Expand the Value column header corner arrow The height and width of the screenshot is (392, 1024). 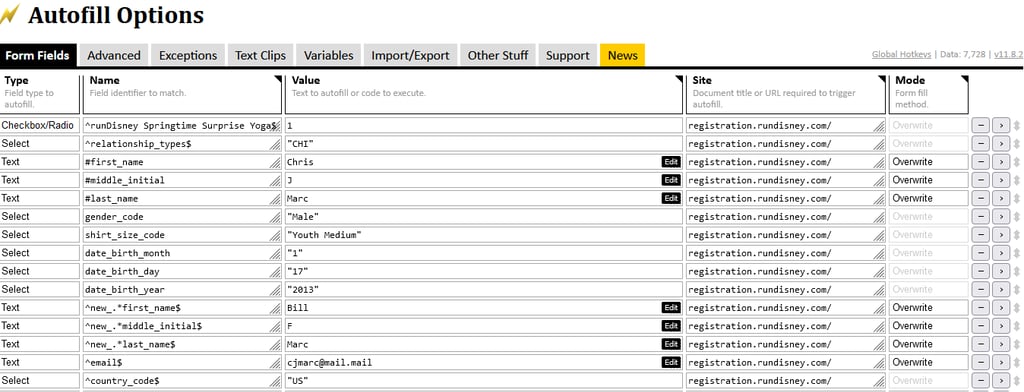coord(679,79)
